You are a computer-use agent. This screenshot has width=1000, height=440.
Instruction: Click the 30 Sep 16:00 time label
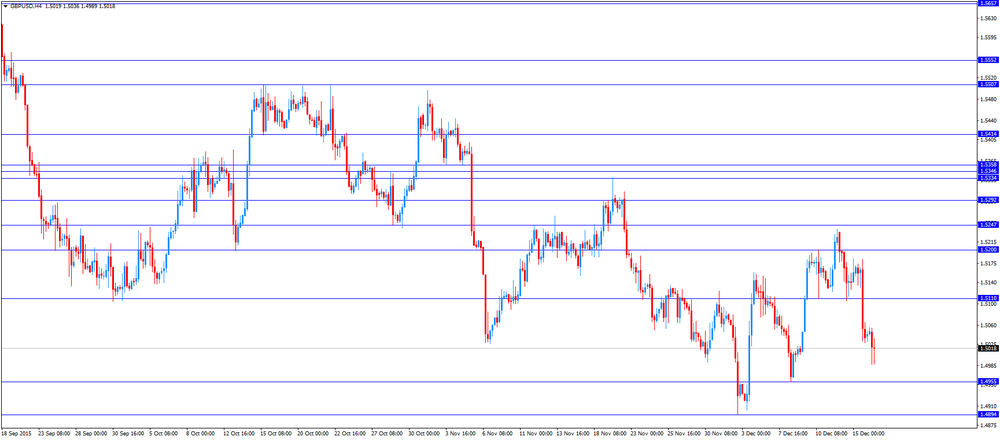pyautogui.click(x=127, y=432)
